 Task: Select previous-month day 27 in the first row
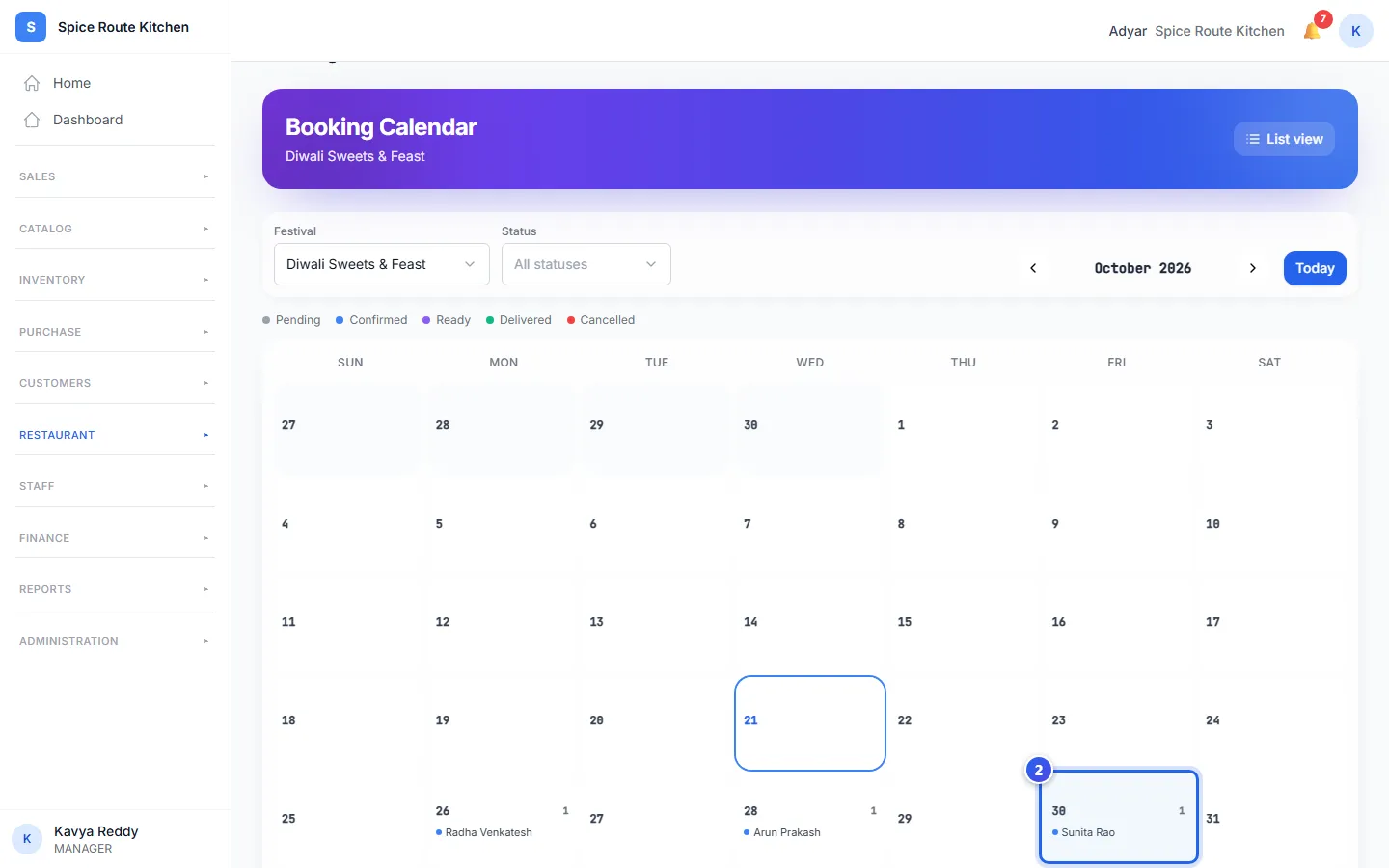pos(348,428)
